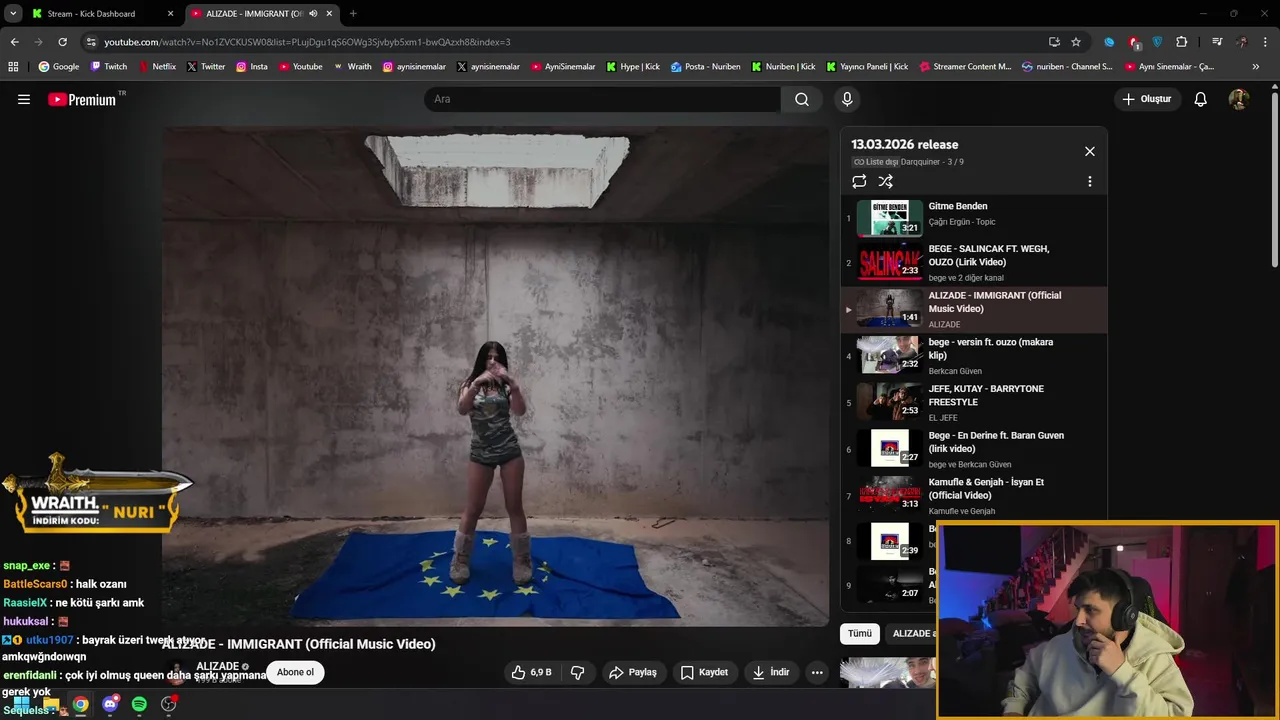Play Bege - En Derine playlist item

point(974,449)
